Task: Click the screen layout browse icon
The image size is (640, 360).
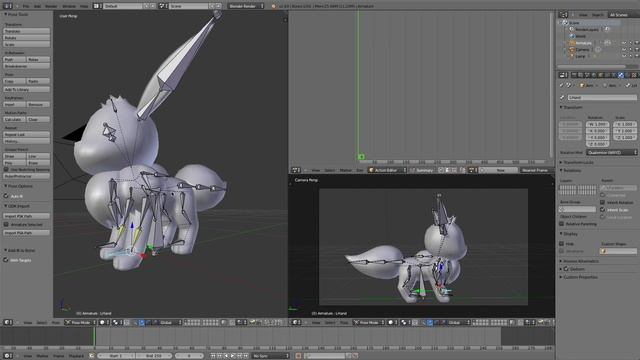Action: tap(98, 6)
